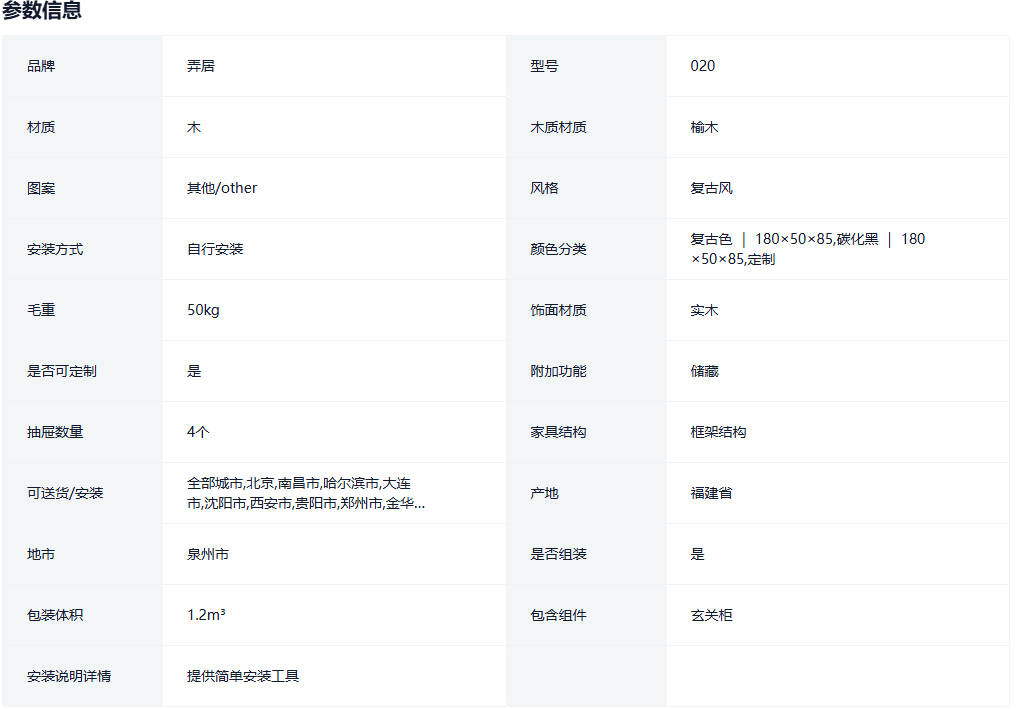
Task: Click the 提供简单安装工具 installation details text
Action: (243, 676)
